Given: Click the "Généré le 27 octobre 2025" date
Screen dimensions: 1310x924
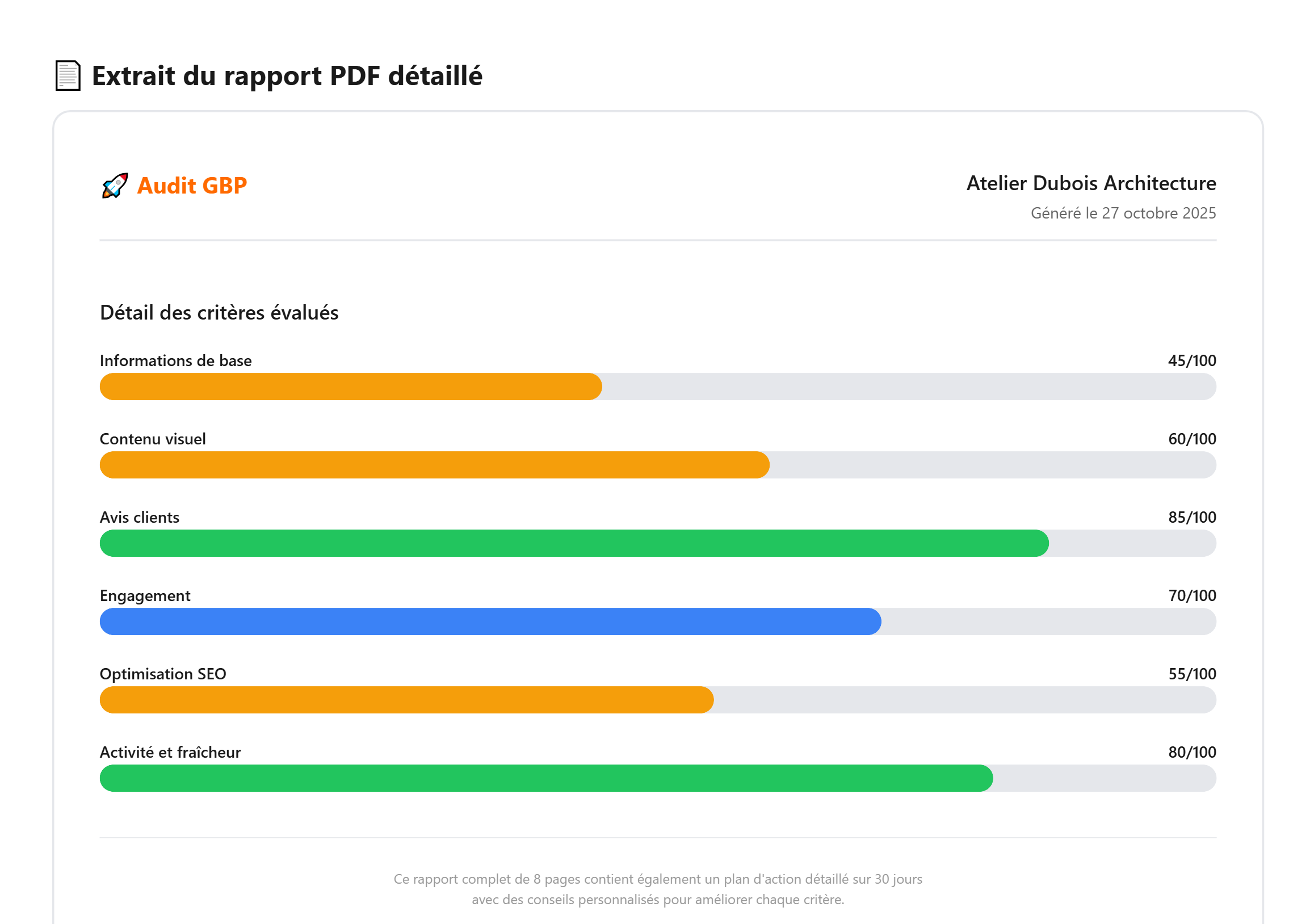Looking at the screenshot, I should point(1122,213).
